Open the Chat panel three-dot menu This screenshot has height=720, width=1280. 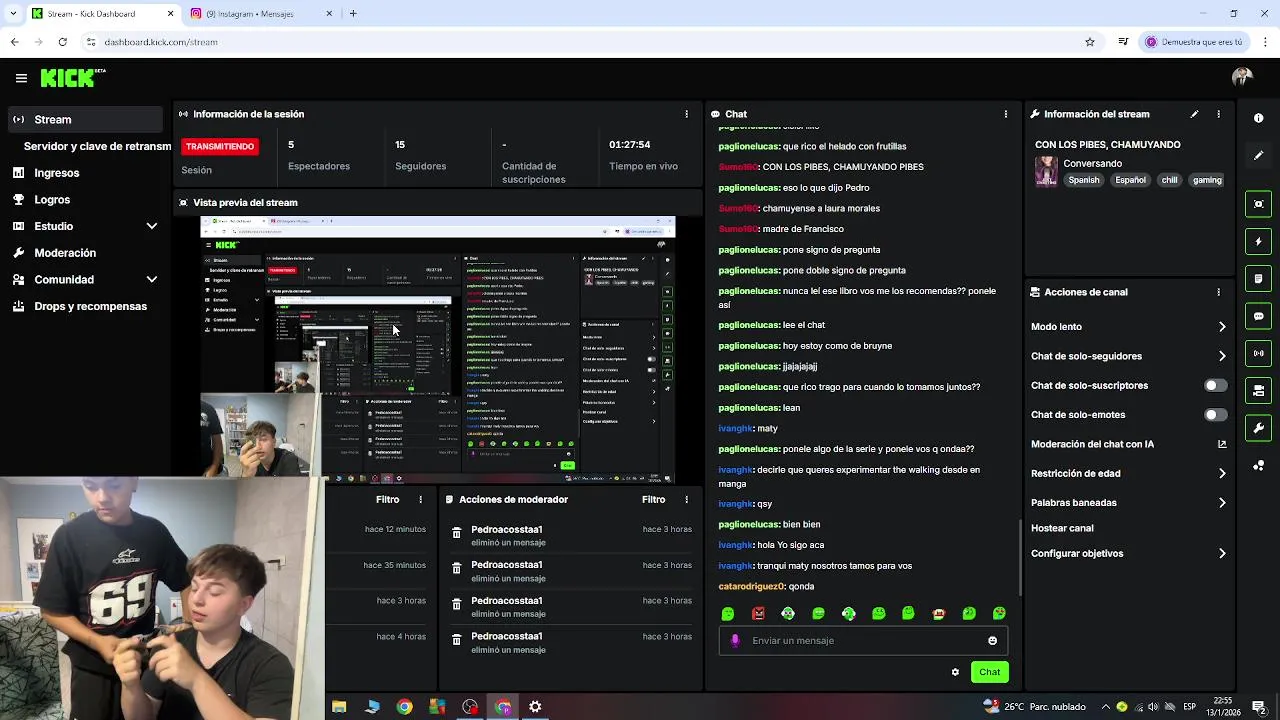[x=1005, y=114]
